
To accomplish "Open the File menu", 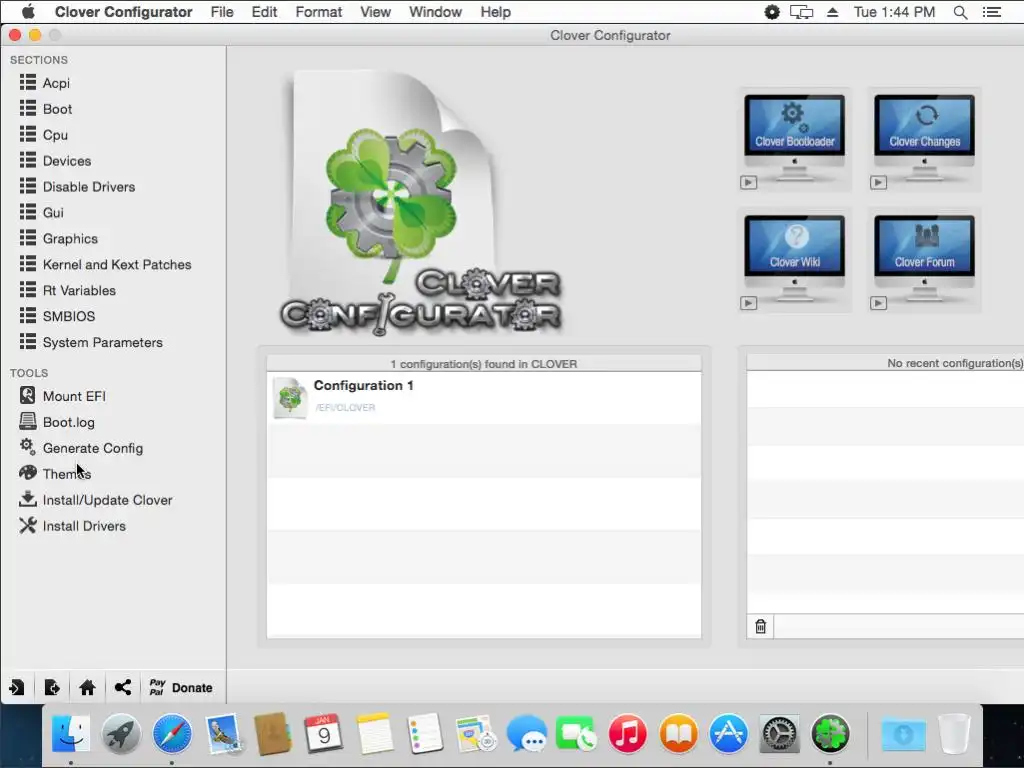I will pos(222,12).
